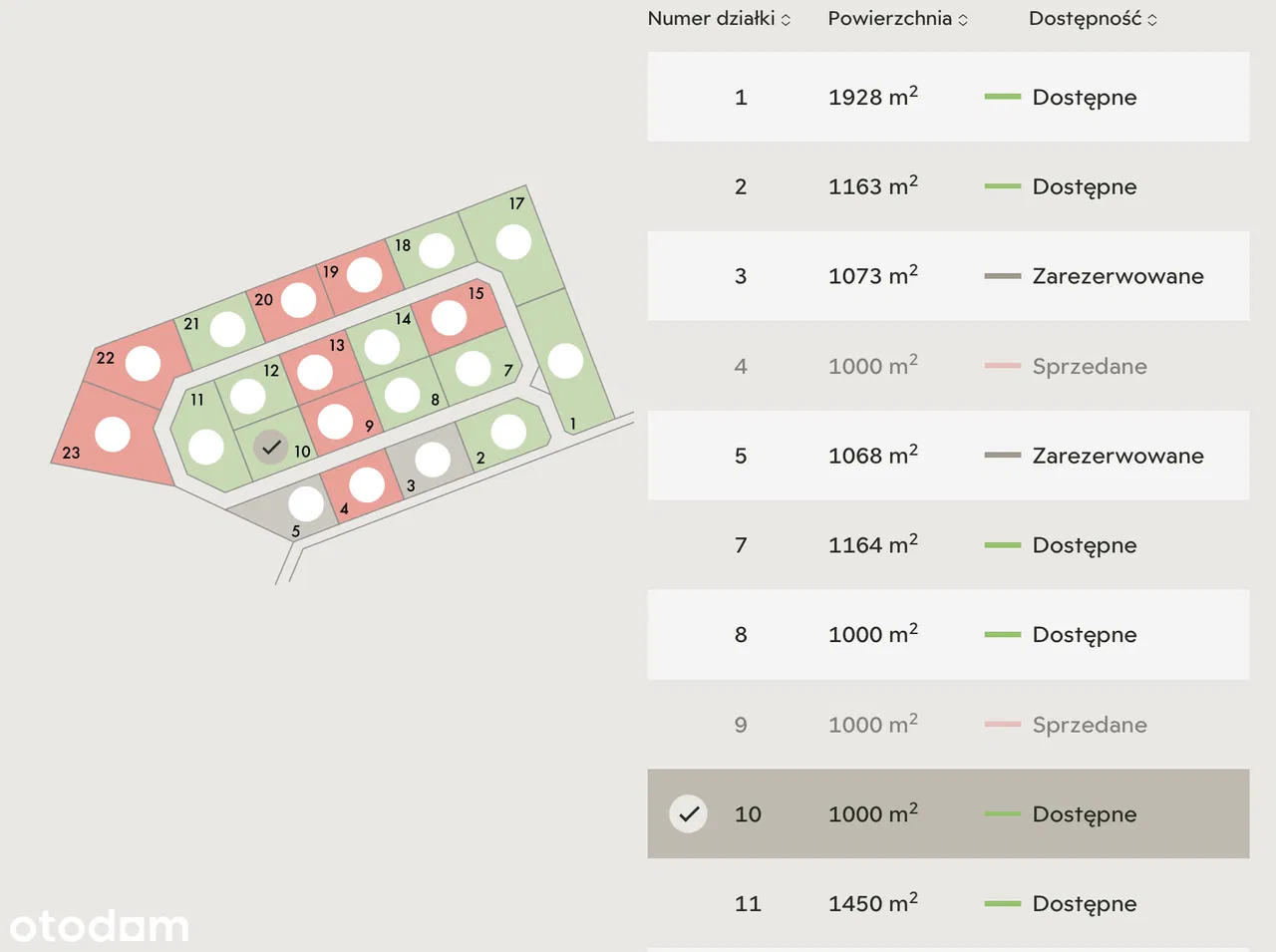Select table row for plot 7
The image size is (1276, 952).
point(947,545)
